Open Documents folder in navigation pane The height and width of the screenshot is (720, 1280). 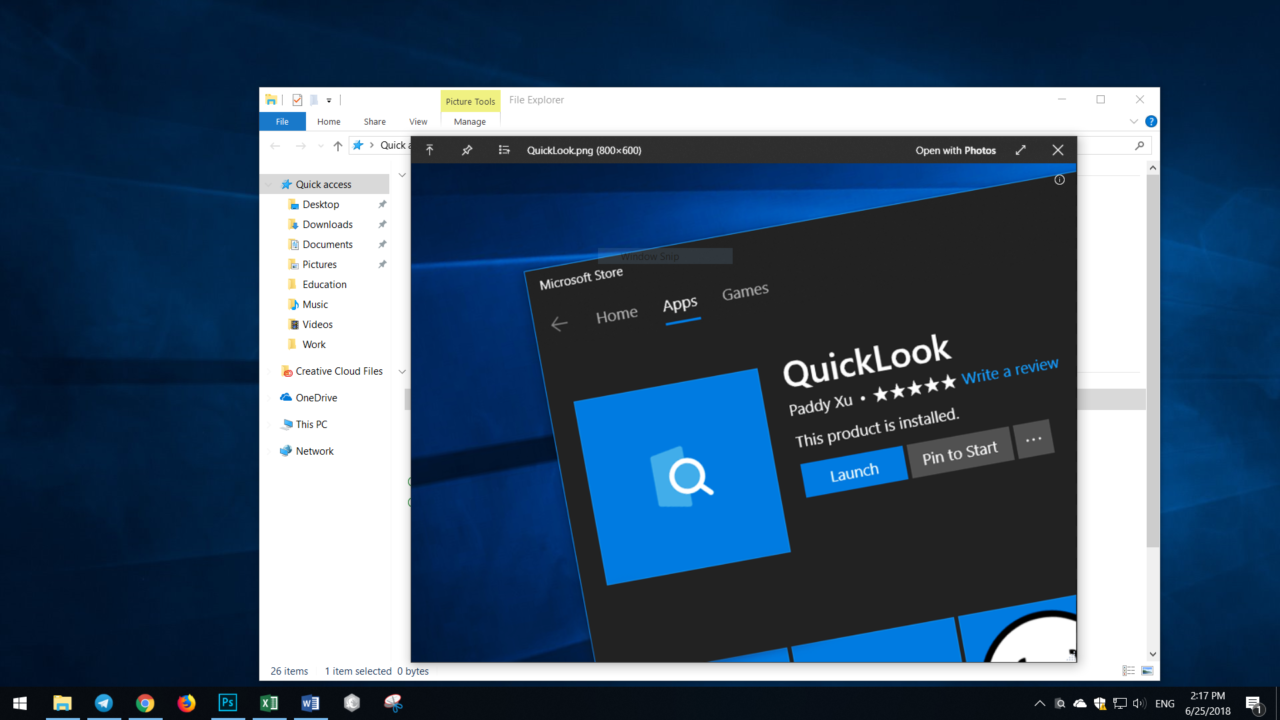tap(328, 244)
